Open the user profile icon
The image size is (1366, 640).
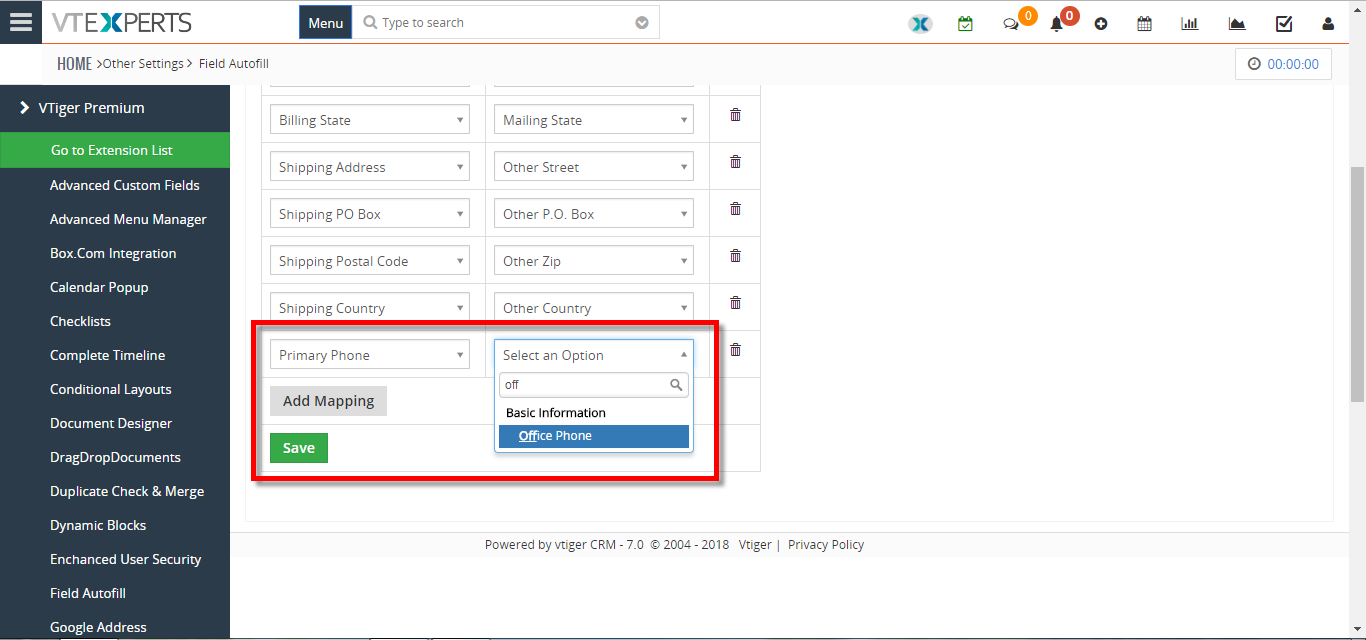pos(1328,24)
